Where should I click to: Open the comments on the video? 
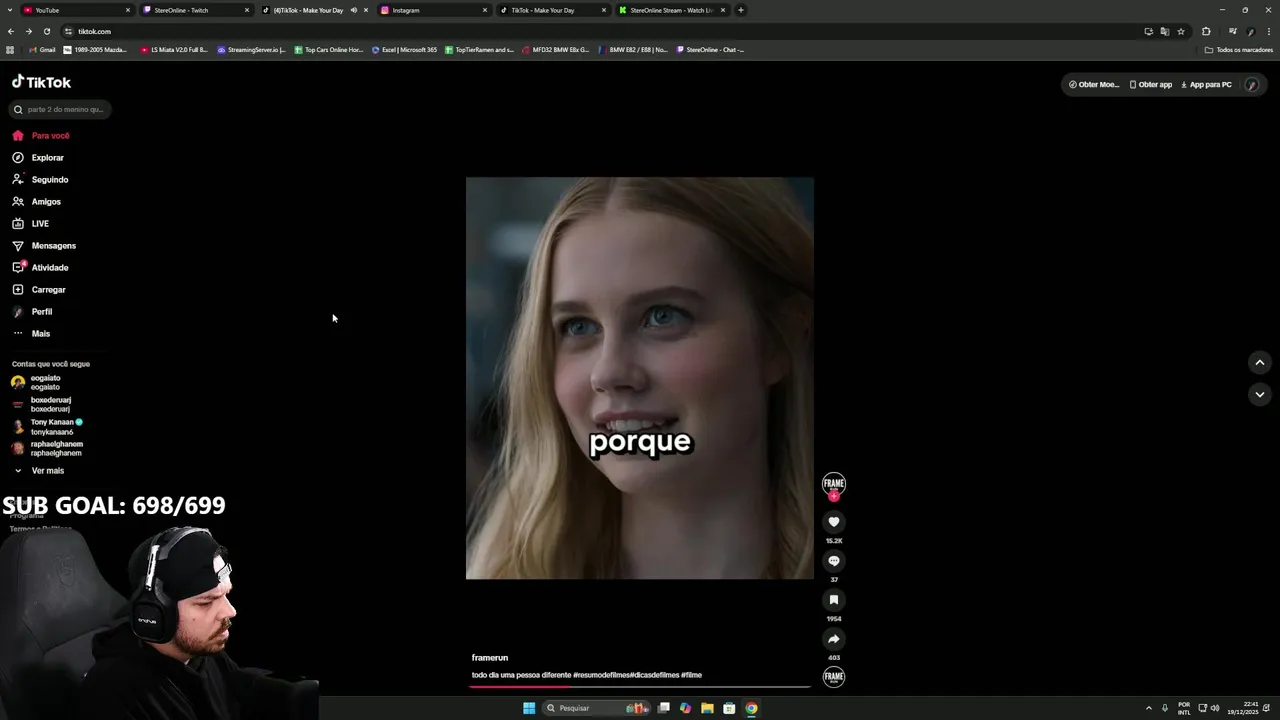834,561
